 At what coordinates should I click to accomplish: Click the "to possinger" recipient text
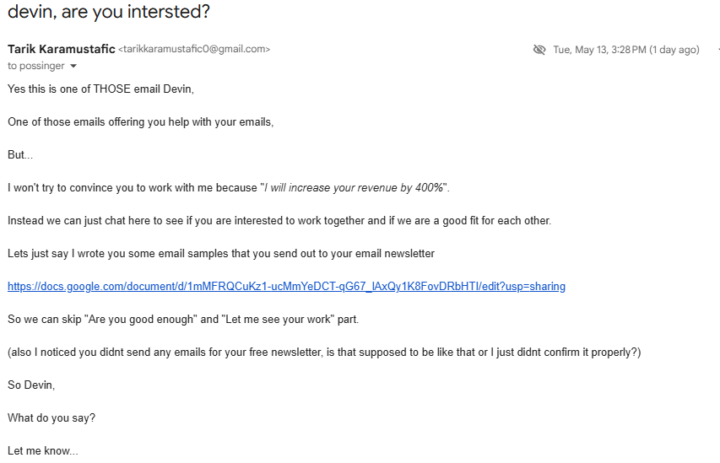(36, 66)
